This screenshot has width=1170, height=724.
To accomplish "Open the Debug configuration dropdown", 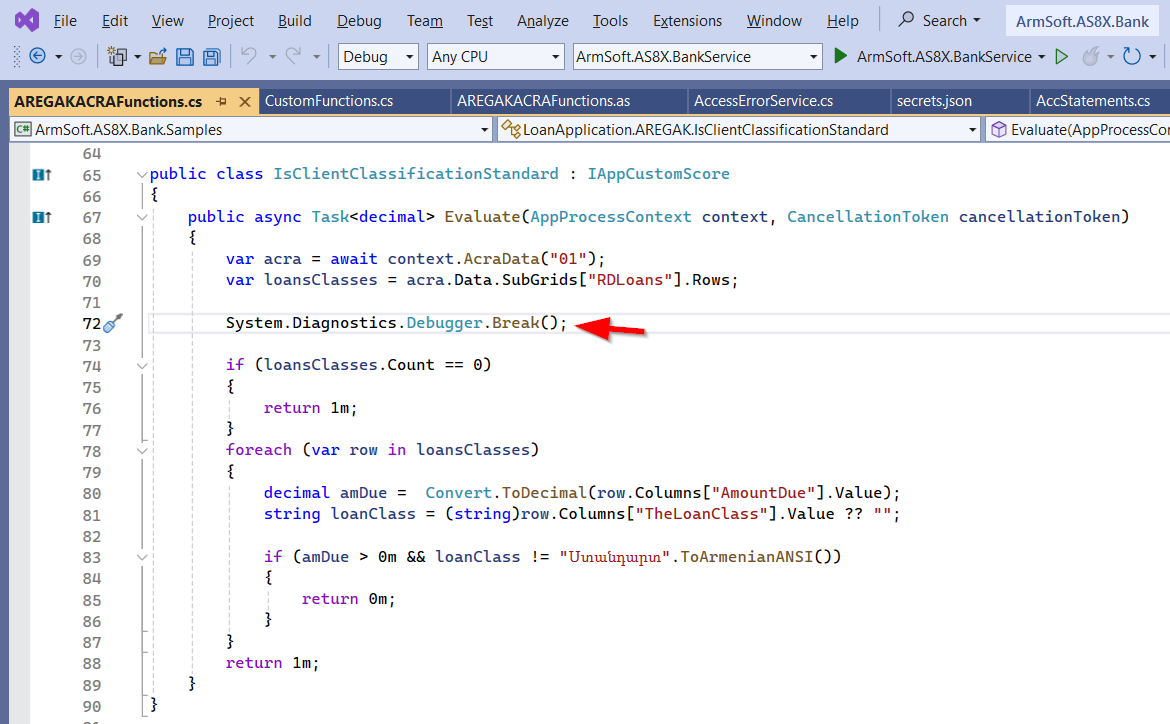I will tap(378, 57).
